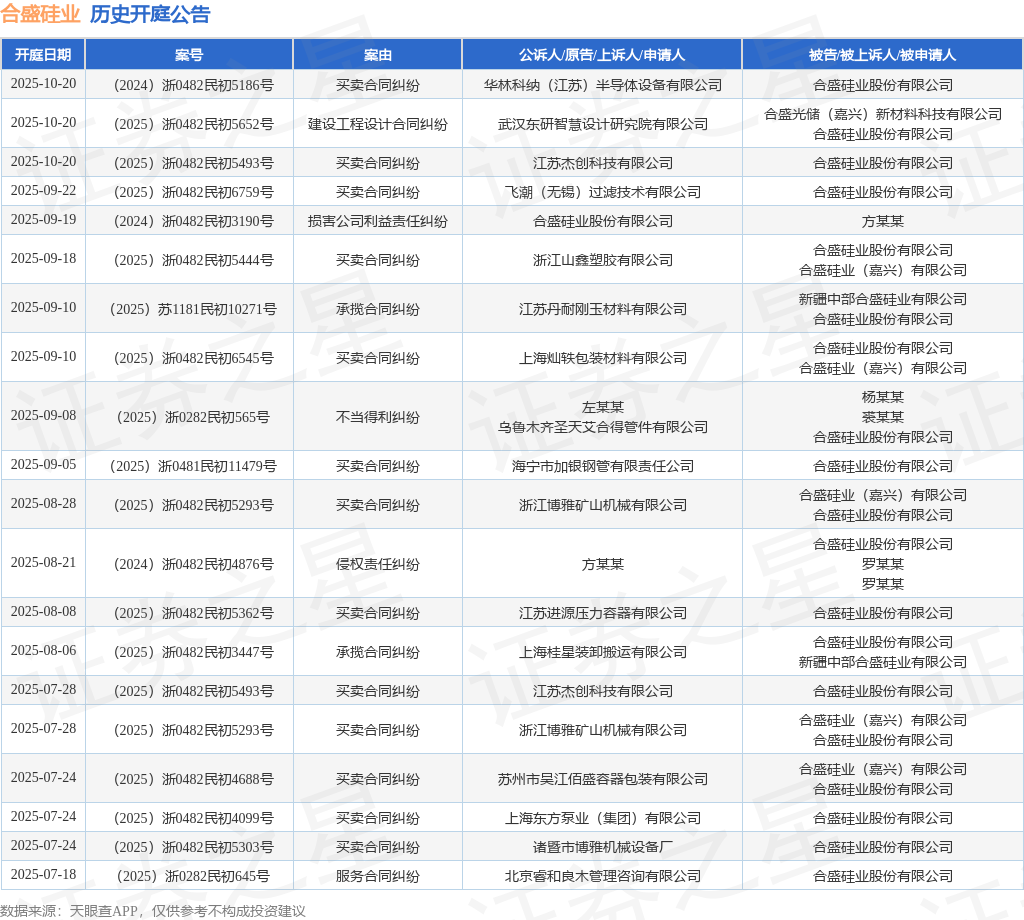Viewport: 1024px width, 920px height.
Task: Click plaintiff 乌鲁木齐圣天艾合得管件有限公司
Action: (x=602, y=427)
